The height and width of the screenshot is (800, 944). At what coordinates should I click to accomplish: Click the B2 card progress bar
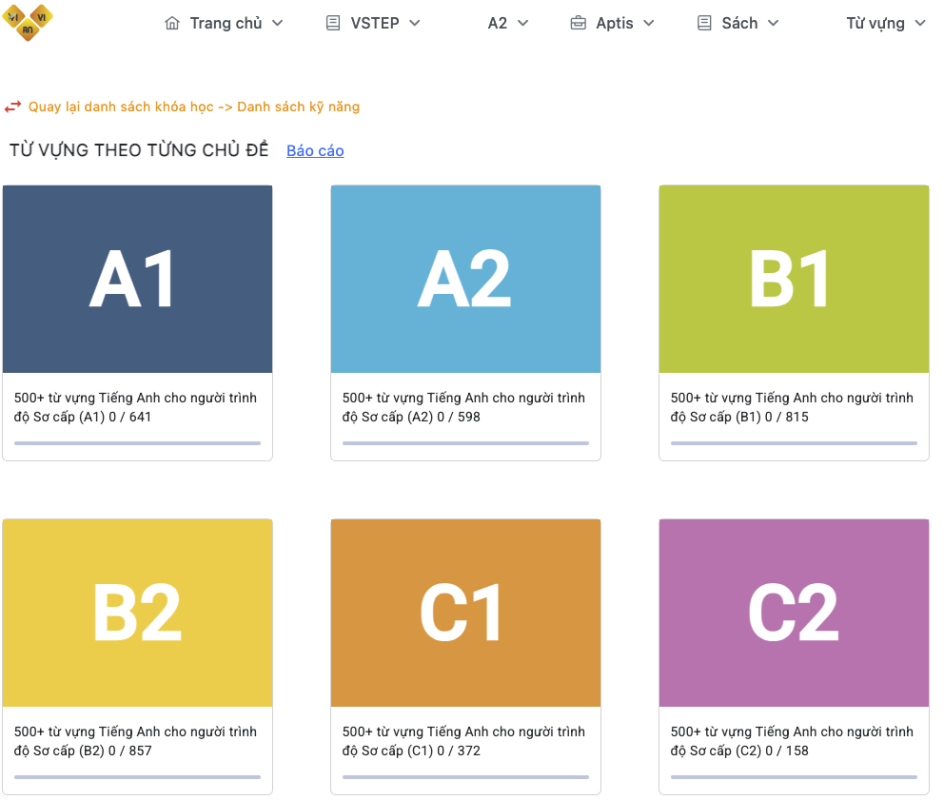pyautogui.click(x=137, y=777)
